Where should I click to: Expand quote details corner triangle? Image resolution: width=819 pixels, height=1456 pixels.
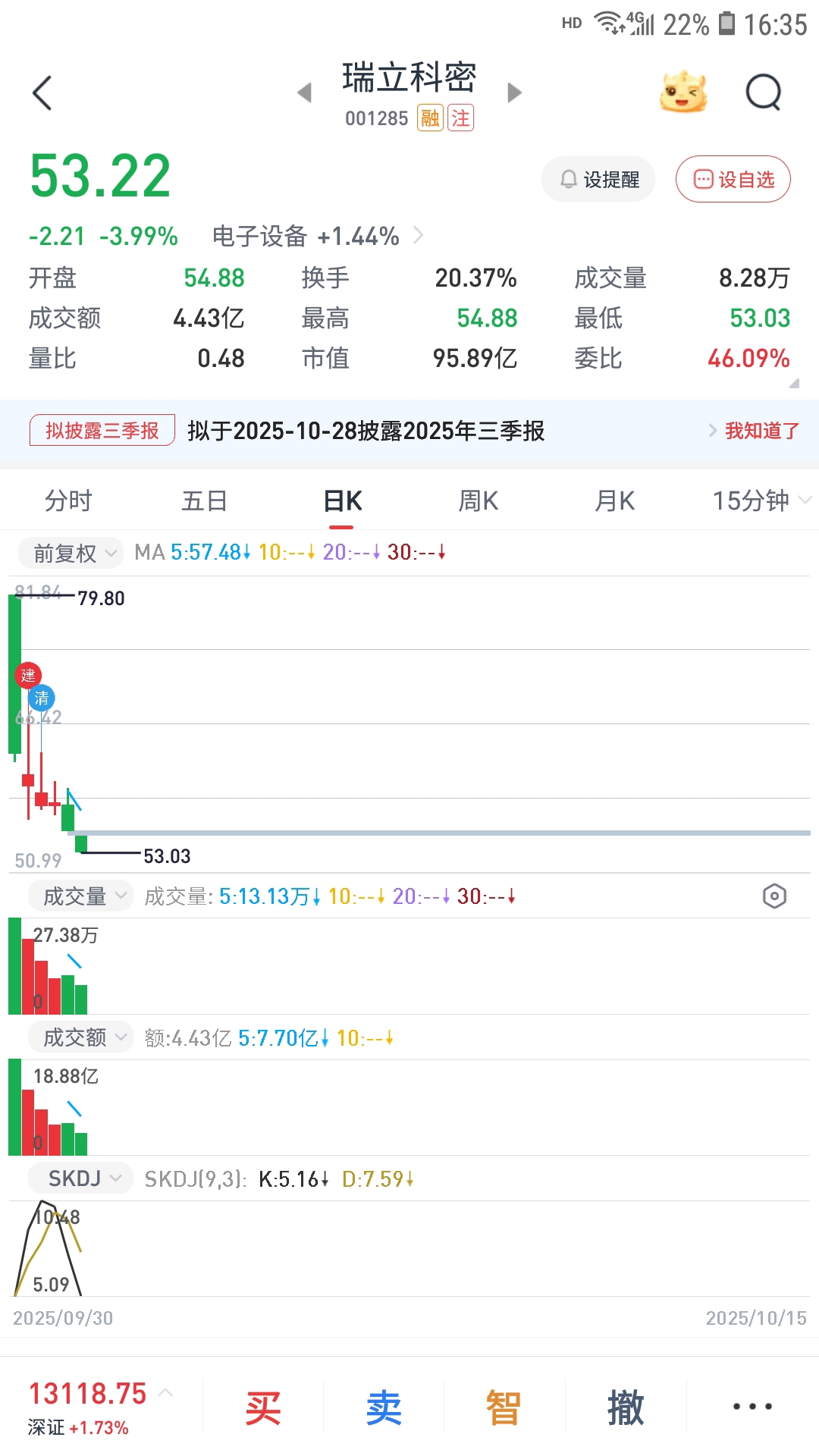[794, 383]
